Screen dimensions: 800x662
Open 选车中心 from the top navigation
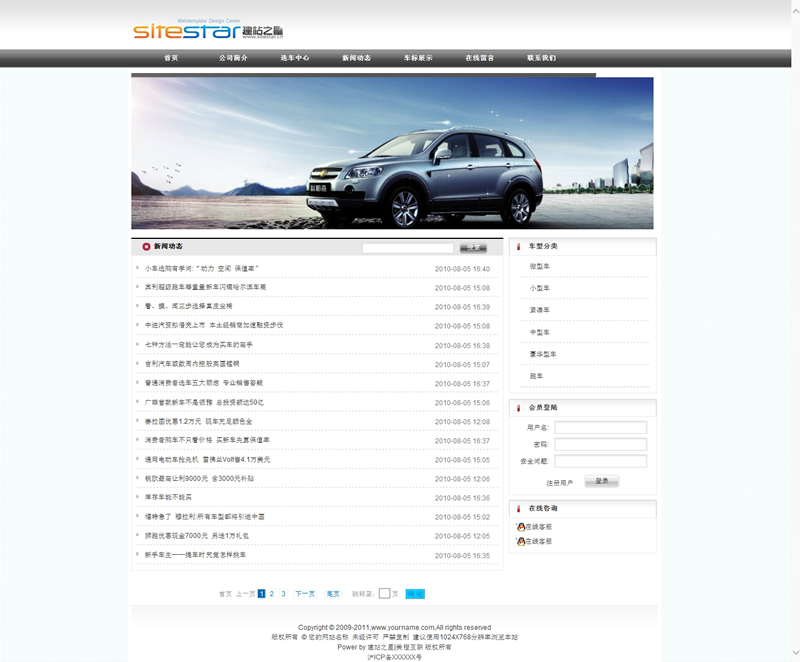pyautogui.click(x=295, y=58)
